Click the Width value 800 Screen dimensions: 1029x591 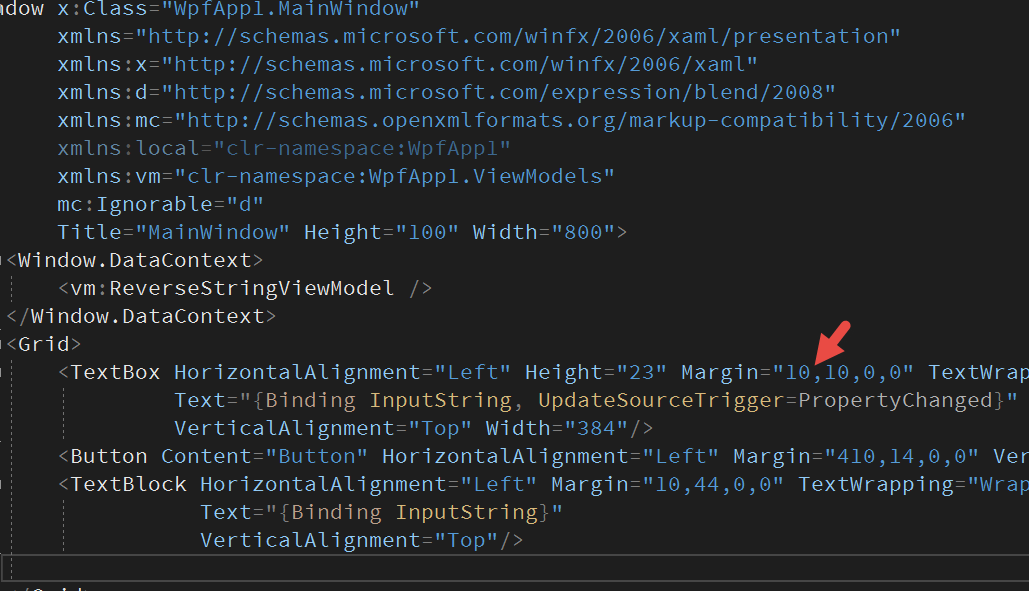tap(588, 231)
